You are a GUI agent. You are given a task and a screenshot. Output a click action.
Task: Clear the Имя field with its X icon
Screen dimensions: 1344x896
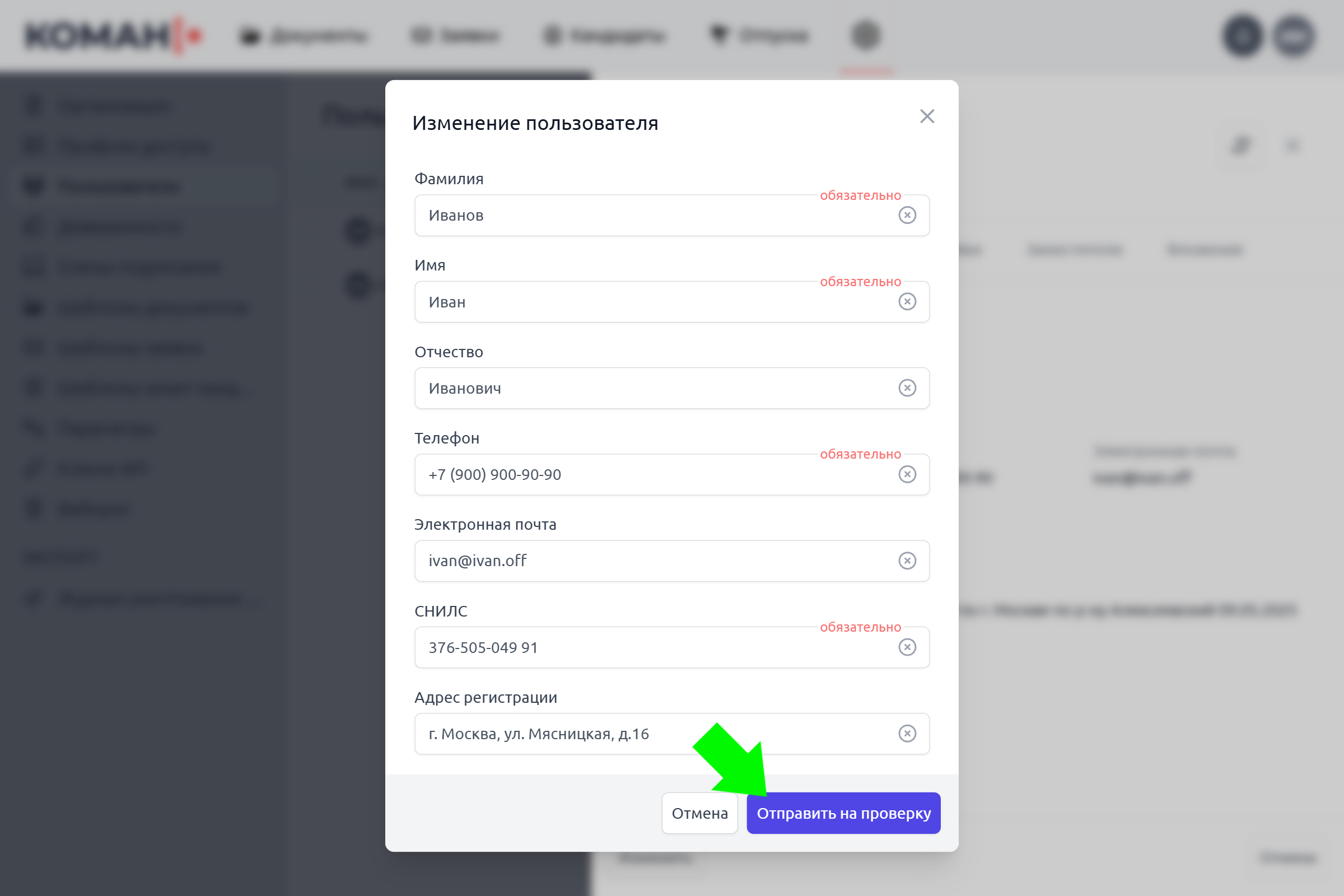coord(907,302)
